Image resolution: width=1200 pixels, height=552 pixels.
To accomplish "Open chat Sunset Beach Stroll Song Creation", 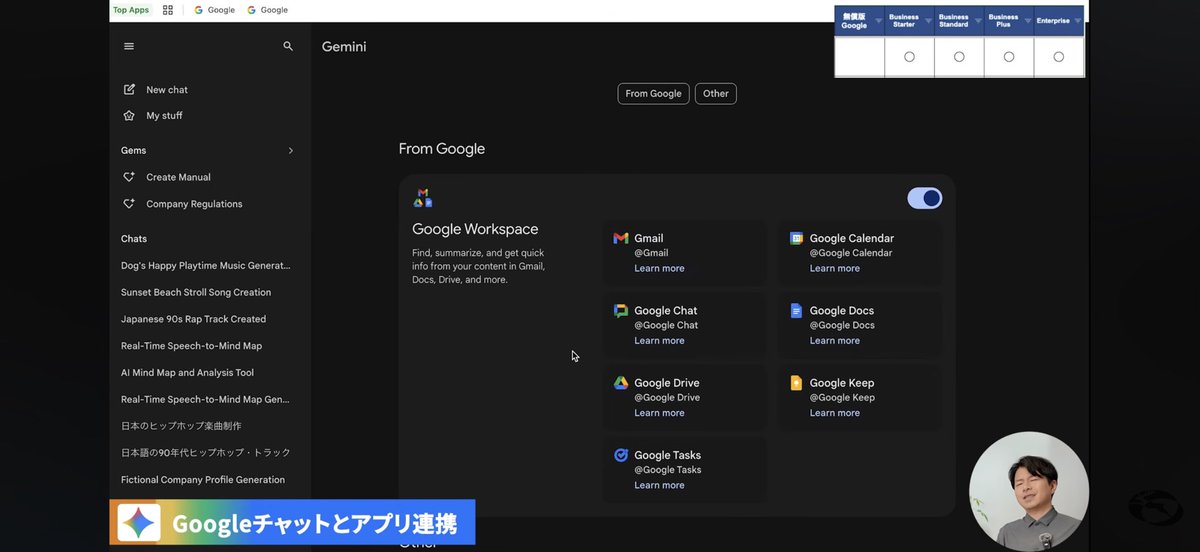I will click(x=196, y=293).
